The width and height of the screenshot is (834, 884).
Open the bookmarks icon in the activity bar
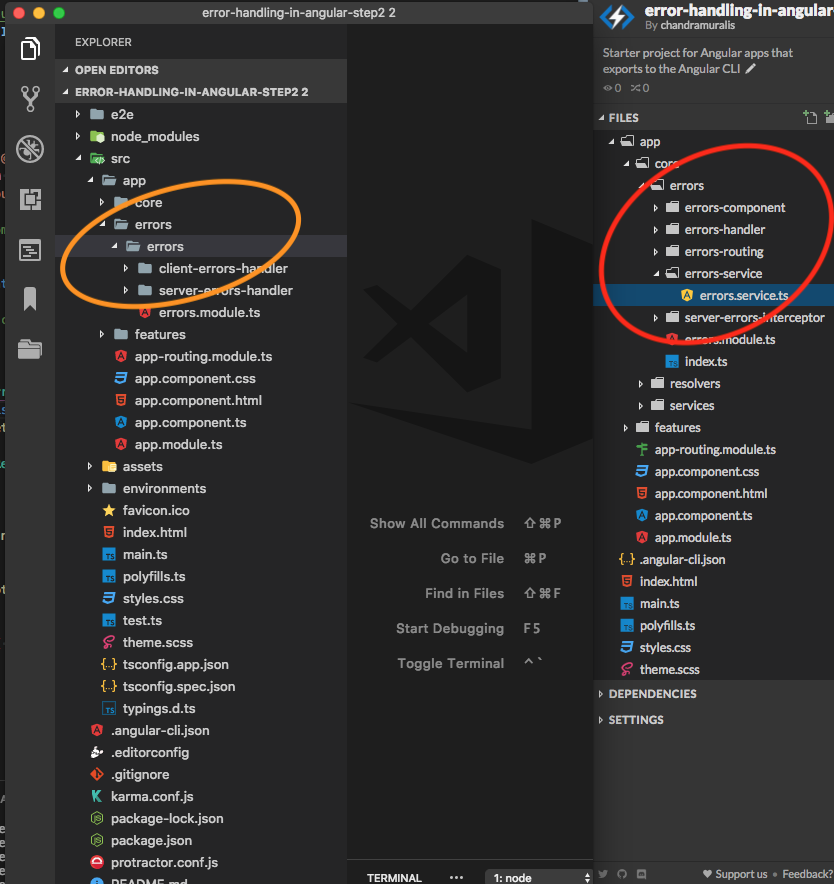pos(30,298)
